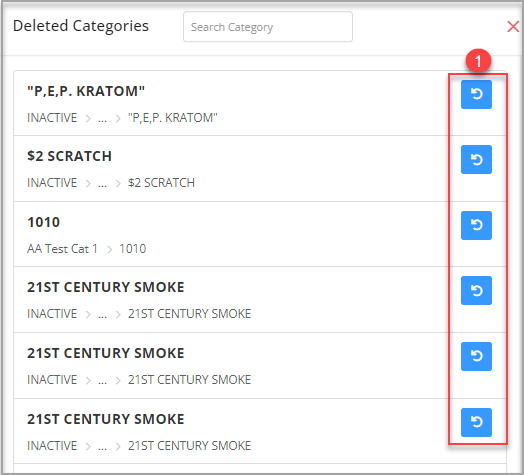
Task: Expand the ellipsis in $2 SCRATCH breadcrumb
Action: [103, 183]
